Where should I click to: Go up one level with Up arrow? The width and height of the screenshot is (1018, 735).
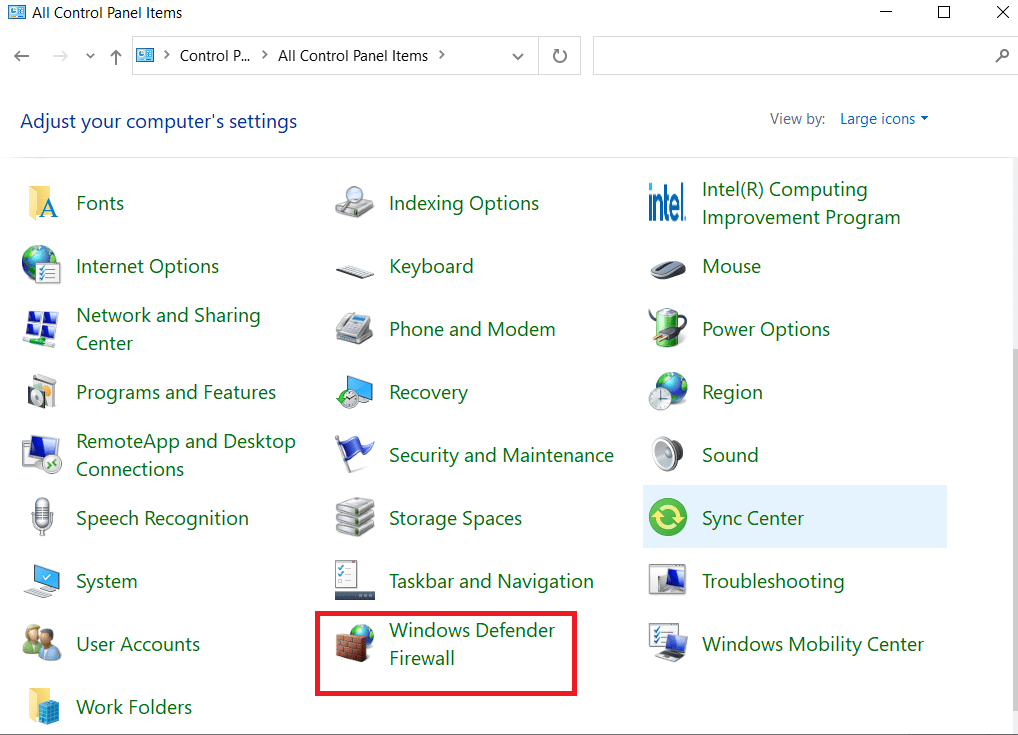[116, 56]
